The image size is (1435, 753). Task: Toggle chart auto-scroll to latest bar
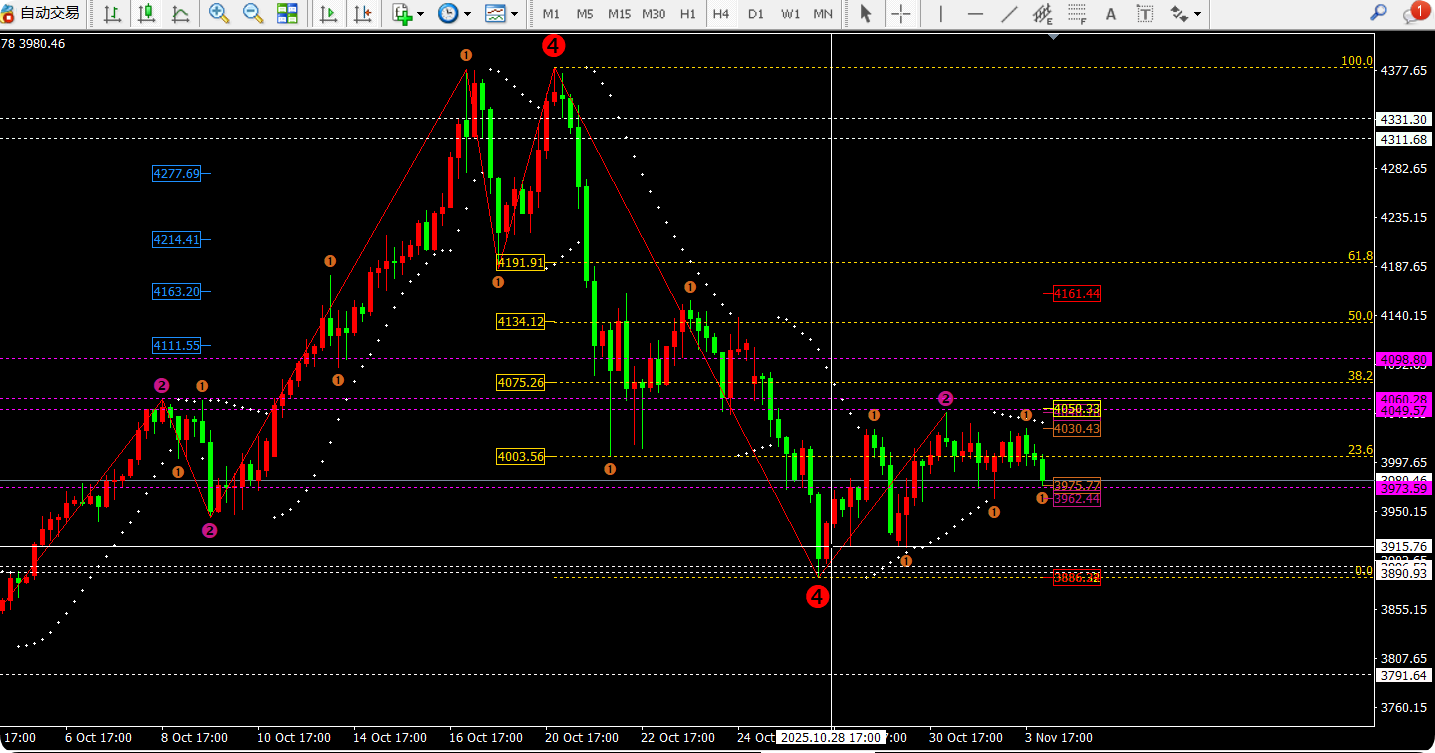pos(328,13)
